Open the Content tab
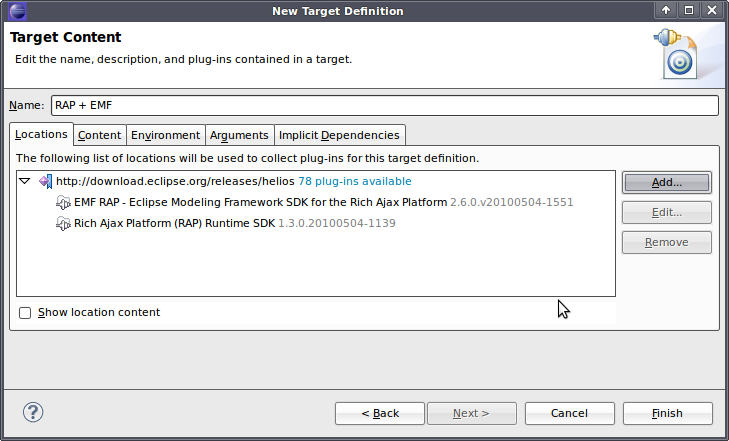729x441 pixels. [99, 135]
